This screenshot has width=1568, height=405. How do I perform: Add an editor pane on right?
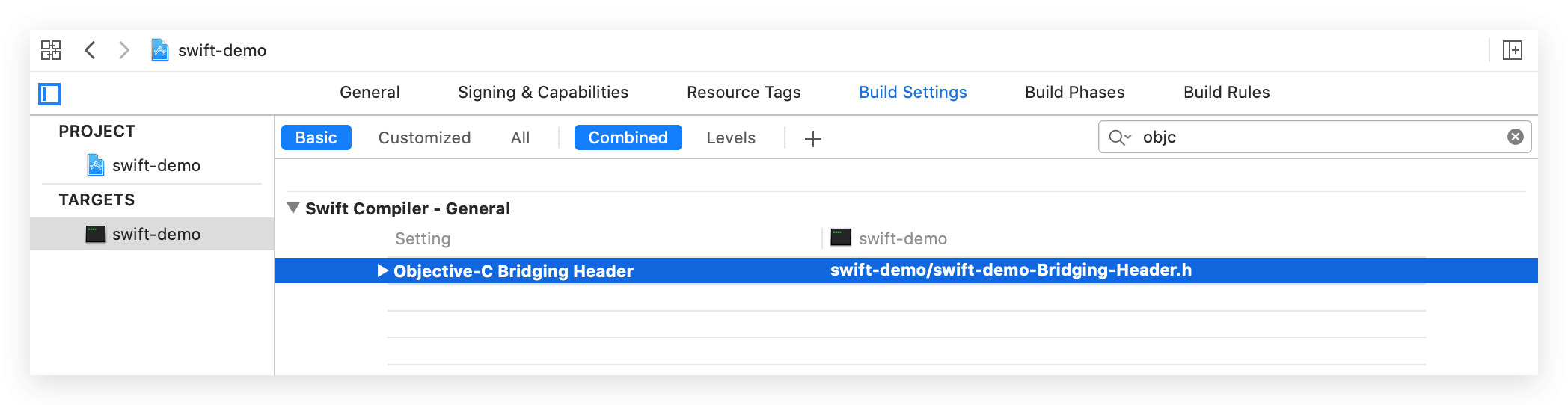pos(1513,50)
